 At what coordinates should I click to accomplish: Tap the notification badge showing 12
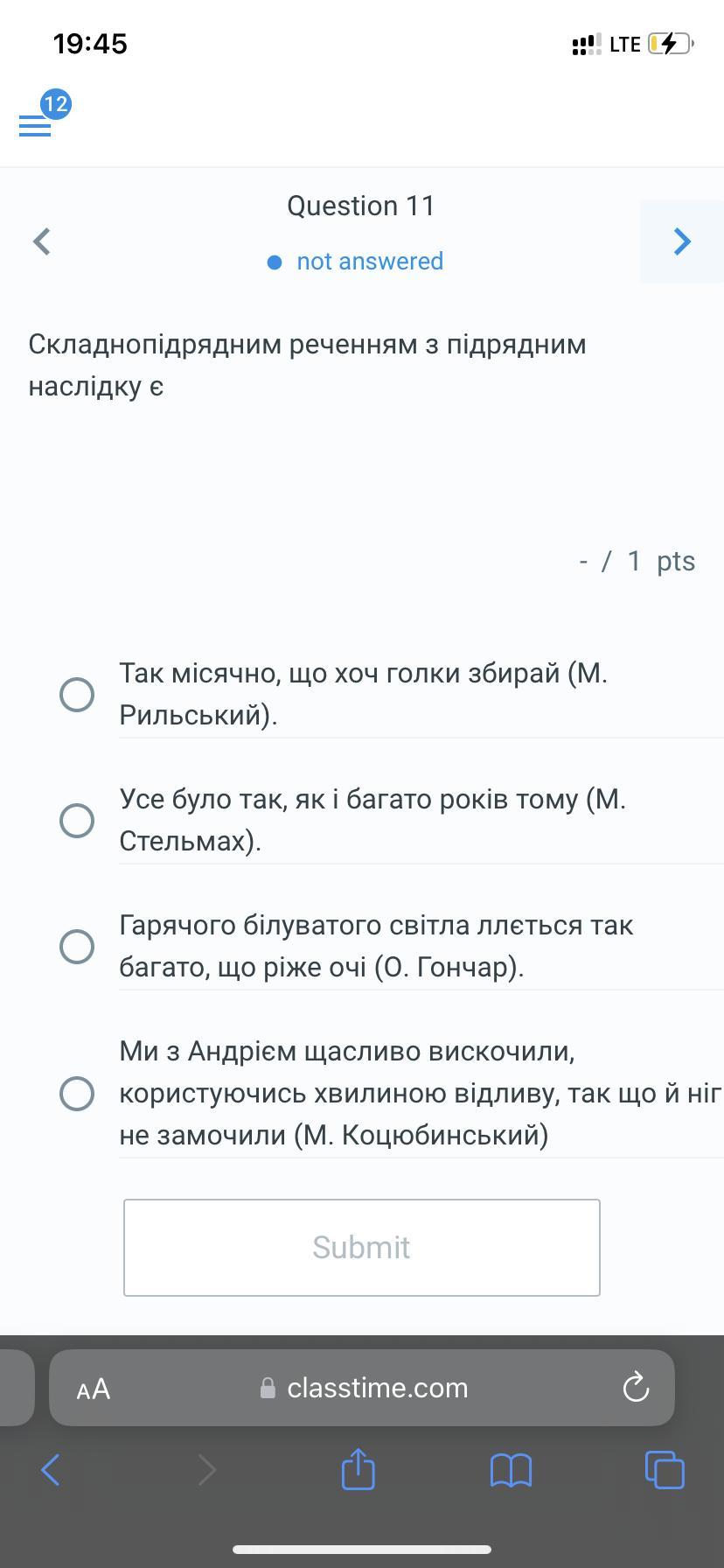click(x=56, y=104)
